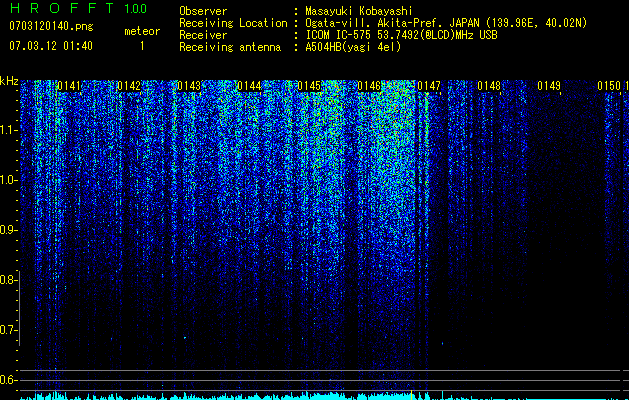Click the 0141 time marker
Screen dimensions: 629x400
pyautogui.click(x=69, y=86)
